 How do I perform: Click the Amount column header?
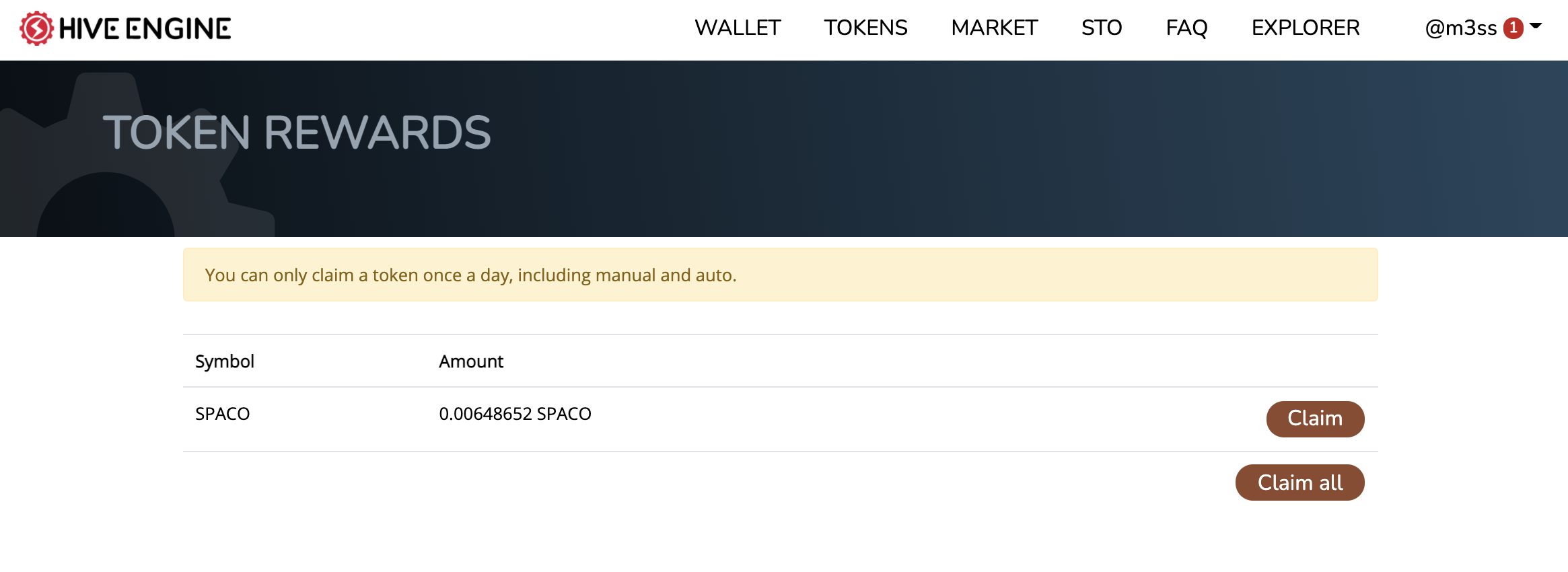pos(471,361)
